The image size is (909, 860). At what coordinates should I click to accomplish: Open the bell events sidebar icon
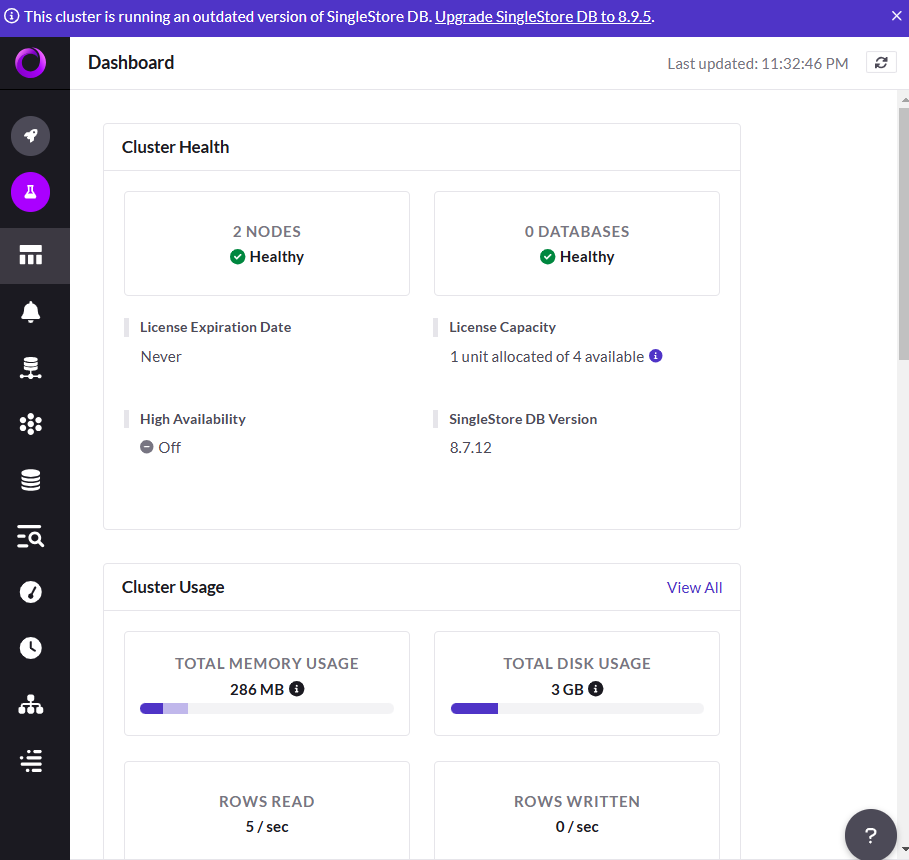31,312
